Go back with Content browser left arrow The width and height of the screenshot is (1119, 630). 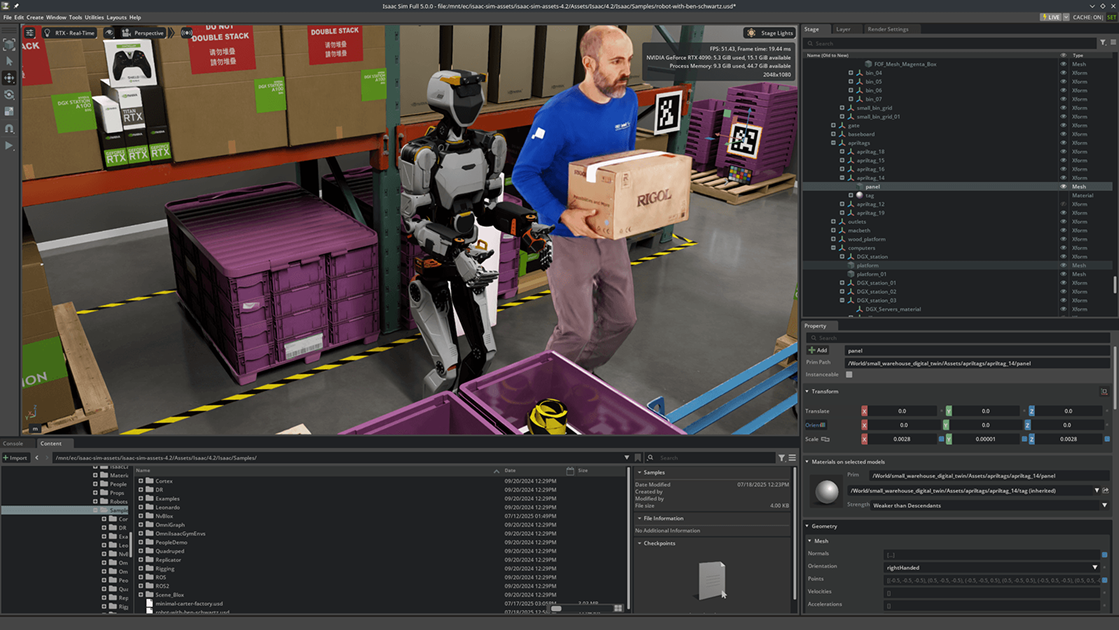click(37, 457)
